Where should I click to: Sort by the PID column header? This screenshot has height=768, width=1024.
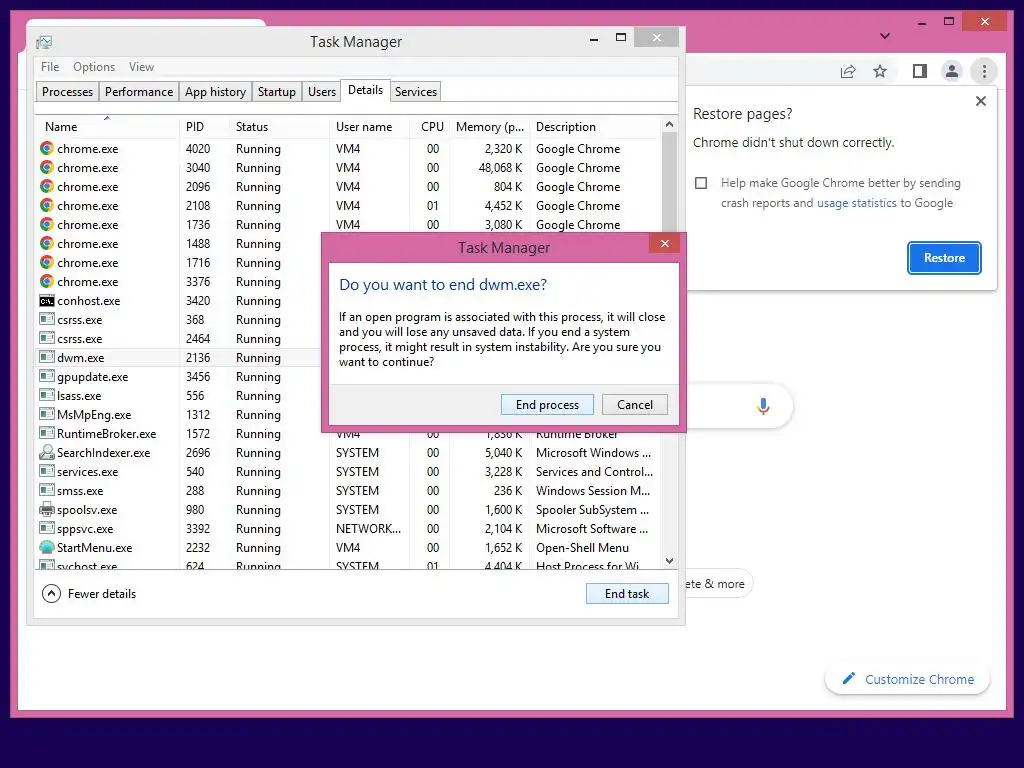coord(204,127)
